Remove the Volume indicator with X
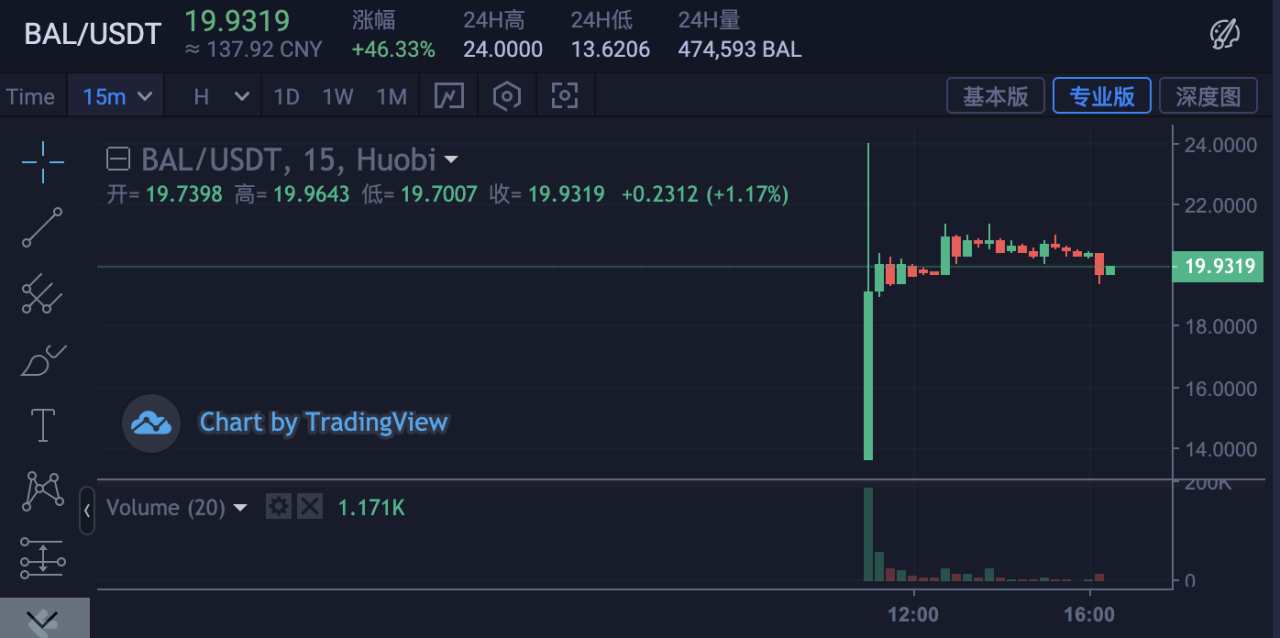Screen dimensions: 1280x638 pyautogui.click(x=310, y=507)
